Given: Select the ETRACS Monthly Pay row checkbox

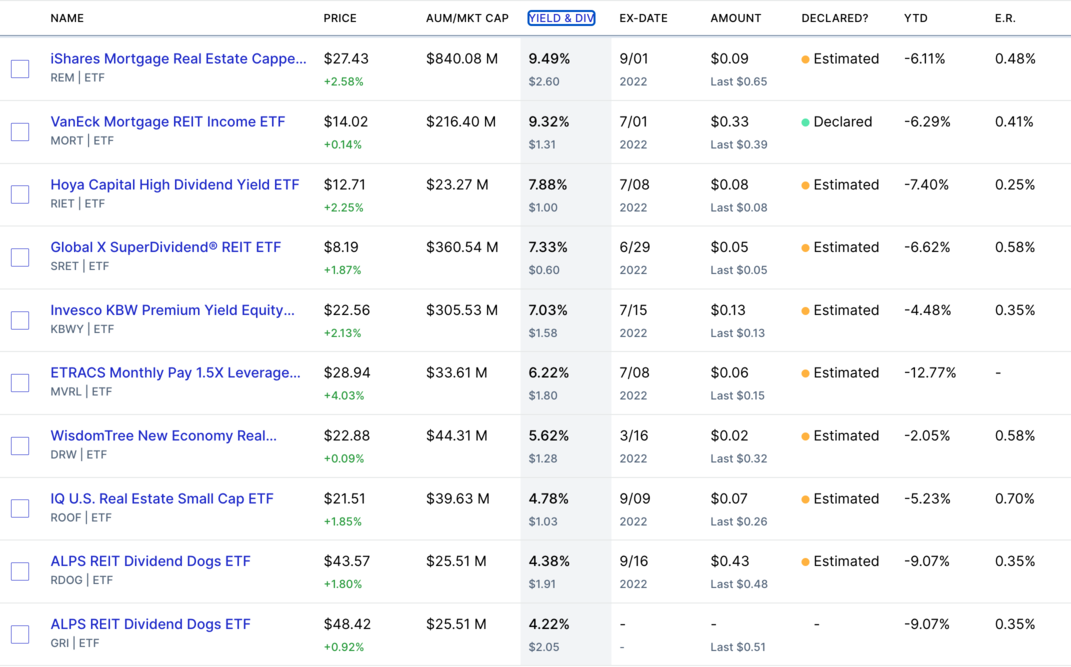Looking at the screenshot, I should point(19,382).
